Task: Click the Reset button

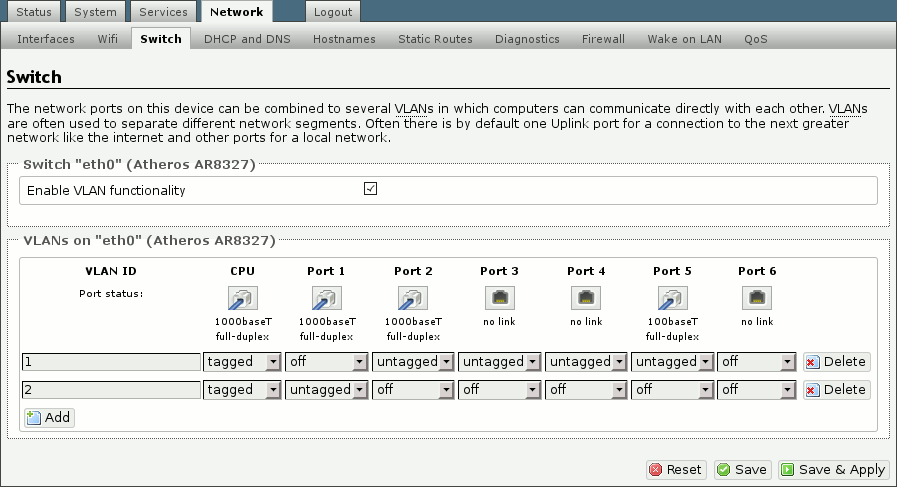Action: (x=676, y=470)
